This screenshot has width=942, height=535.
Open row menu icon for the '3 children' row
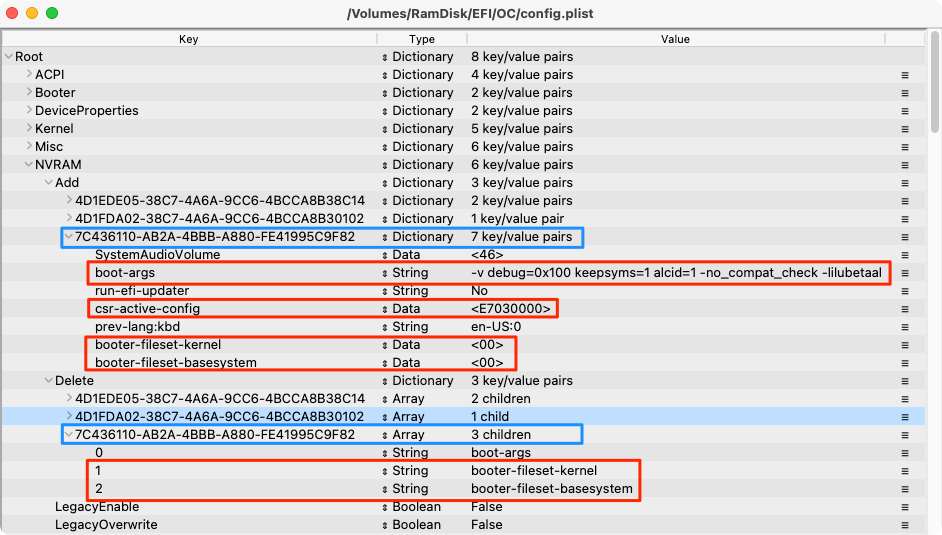[905, 435]
